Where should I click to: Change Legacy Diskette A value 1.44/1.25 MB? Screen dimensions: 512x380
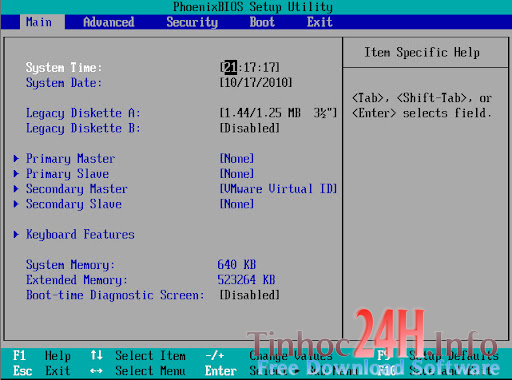[x=278, y=113]
